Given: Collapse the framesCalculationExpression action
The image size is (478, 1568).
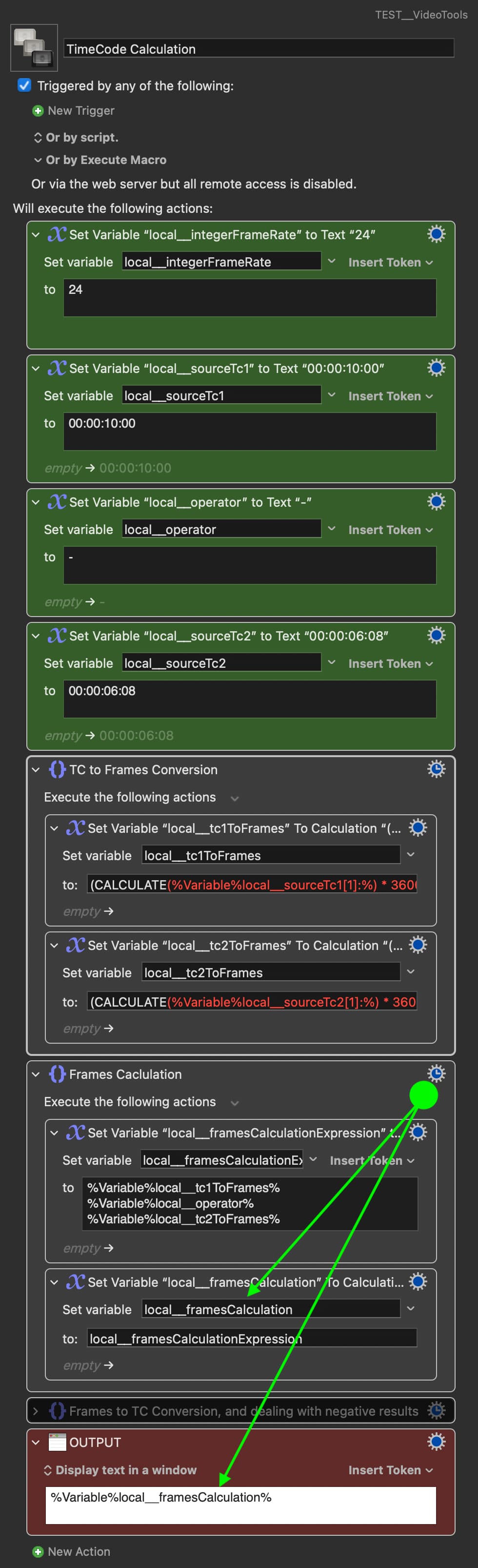Looking at the screenshot, I should coord(54,1134).
